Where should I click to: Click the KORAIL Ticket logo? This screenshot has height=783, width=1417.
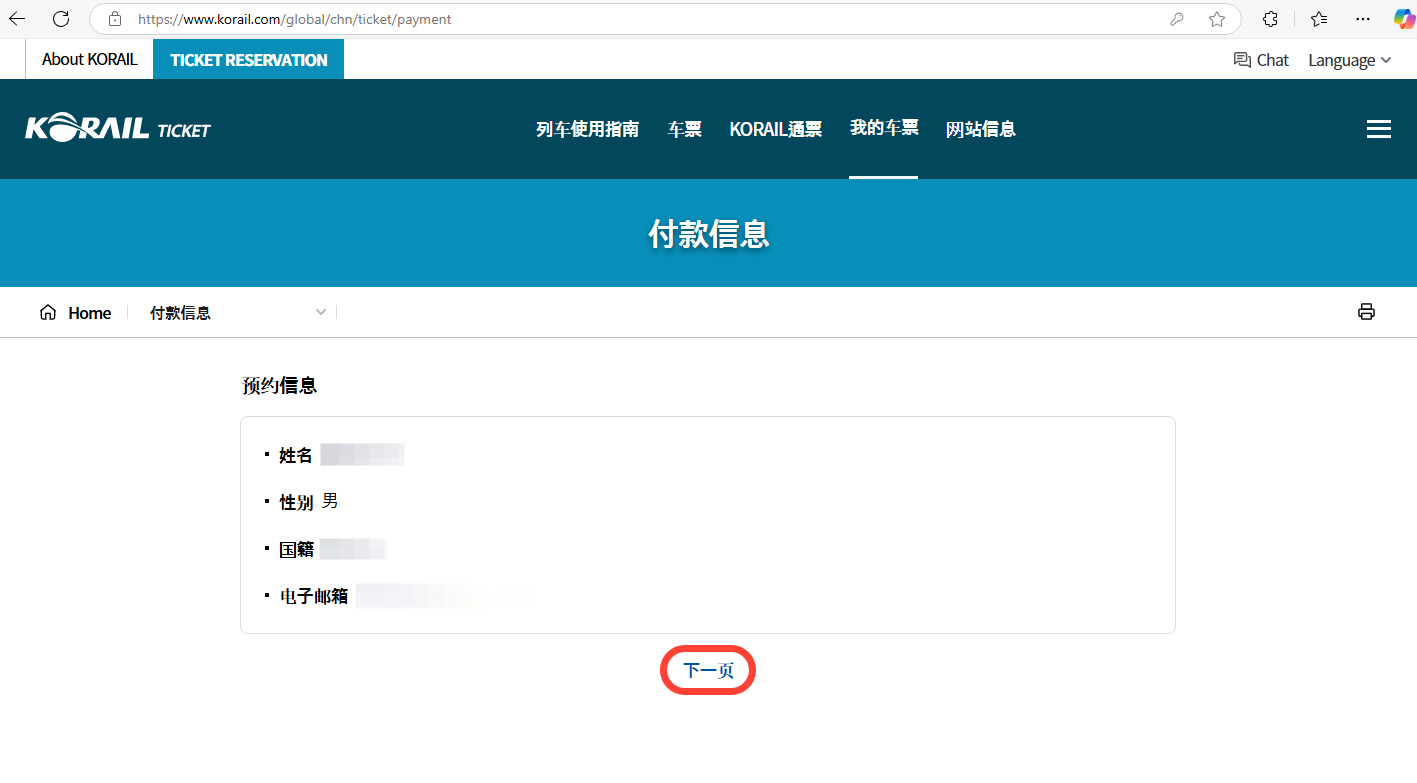click(118, 129)
